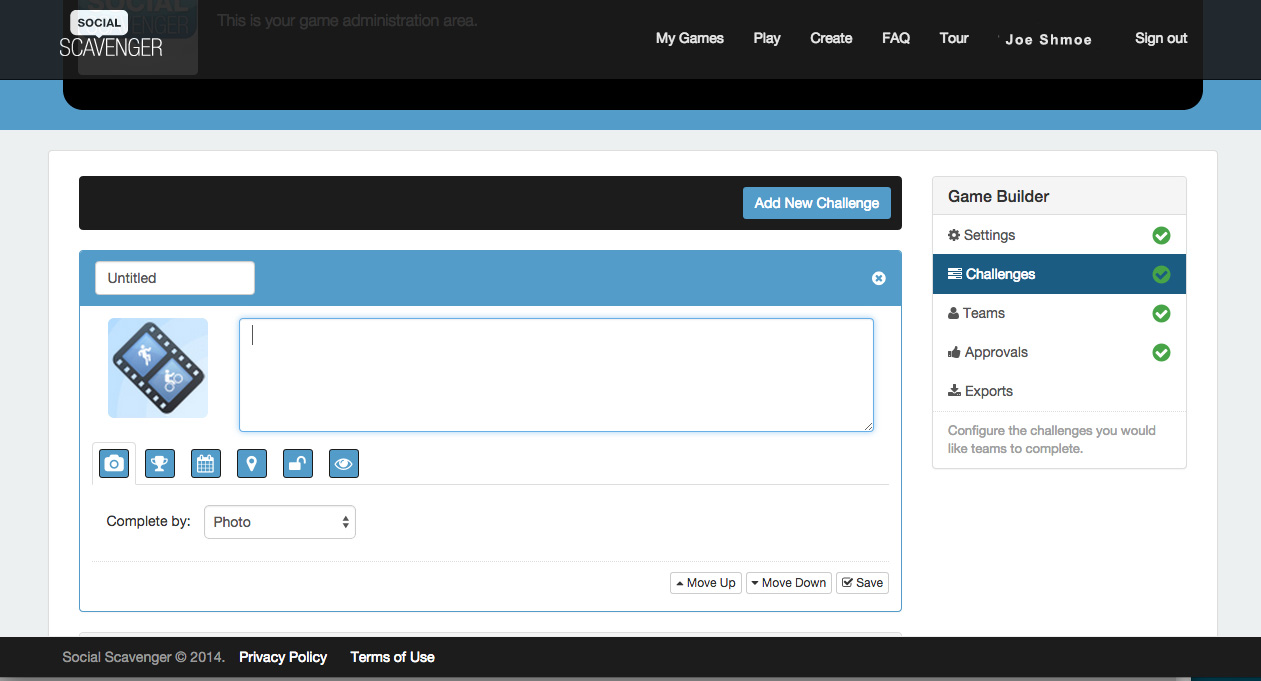This screenshot has height=681, width=1261.
Task: Open the Terms of Use link
Action: point(392,657)
